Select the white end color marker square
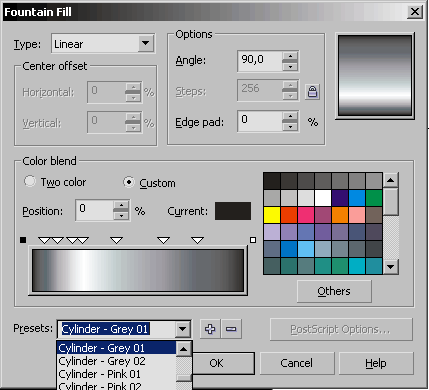This screenshot has width=429, height=390. click(253, 240)
